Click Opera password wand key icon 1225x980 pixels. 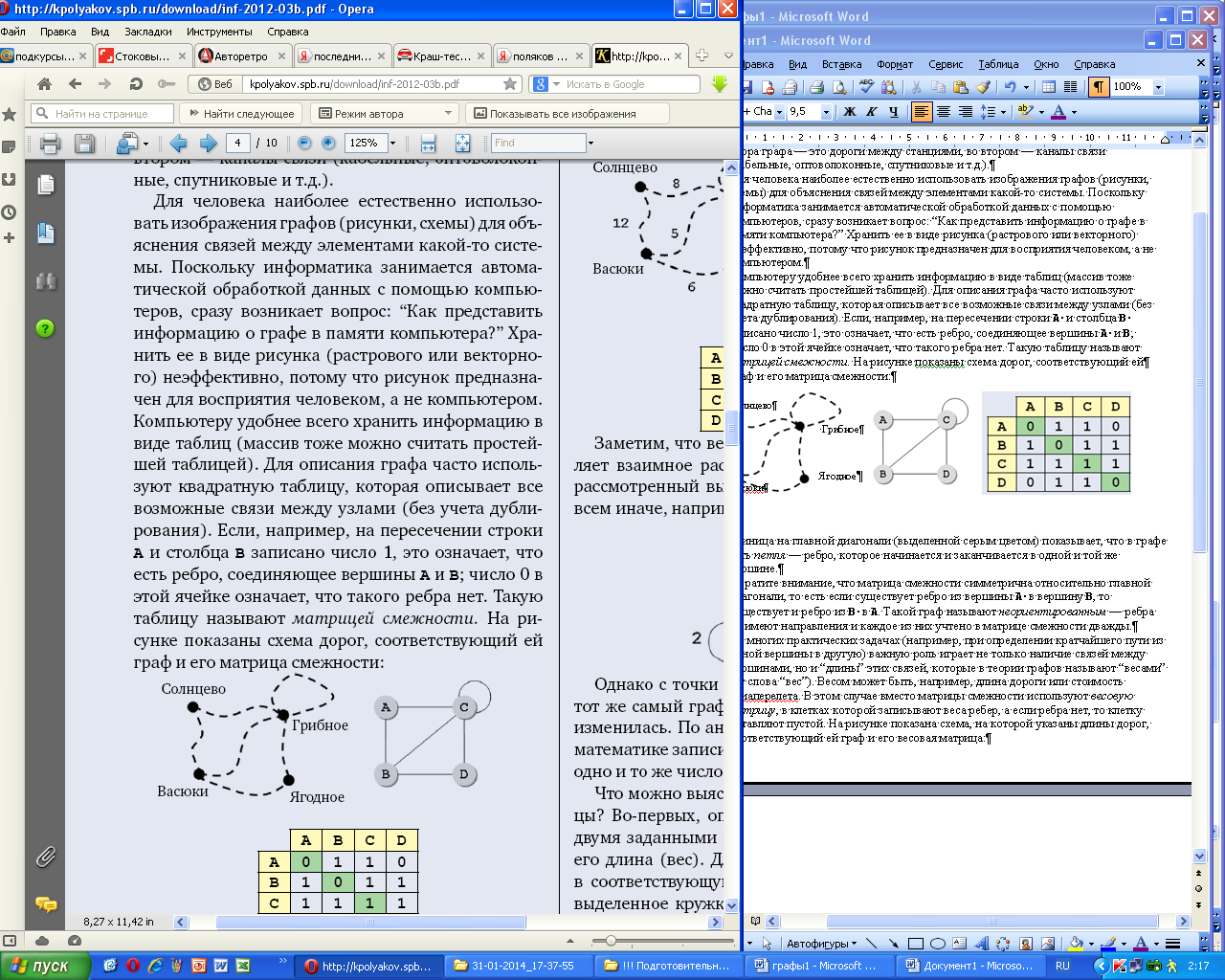coord(166,84)
